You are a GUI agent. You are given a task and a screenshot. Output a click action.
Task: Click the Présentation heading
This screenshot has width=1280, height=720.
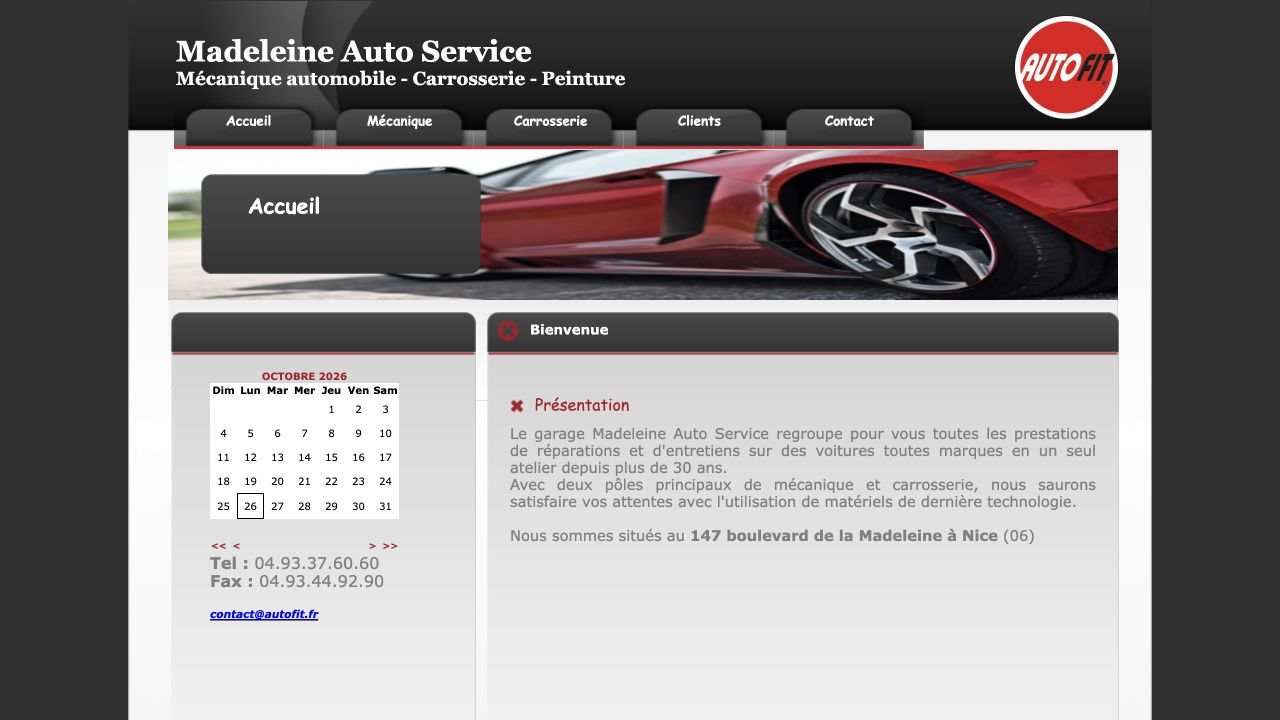[x=582, y=405]
